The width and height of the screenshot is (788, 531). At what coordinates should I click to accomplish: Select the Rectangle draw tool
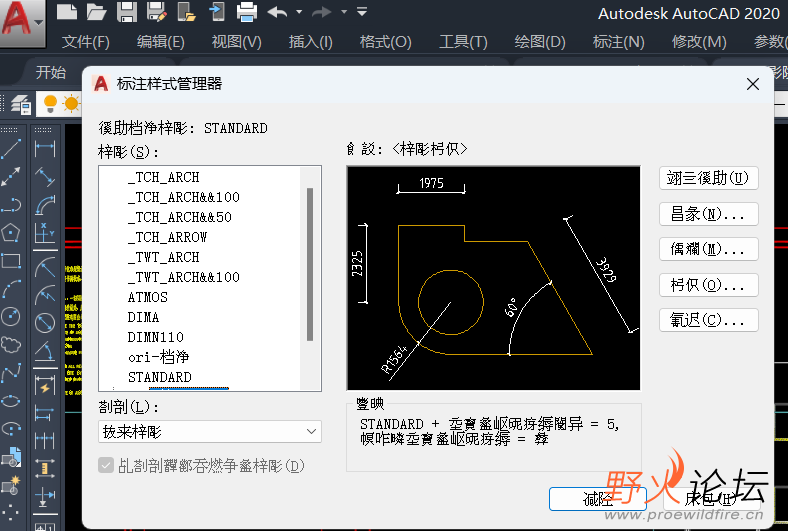tap(11, 261)
